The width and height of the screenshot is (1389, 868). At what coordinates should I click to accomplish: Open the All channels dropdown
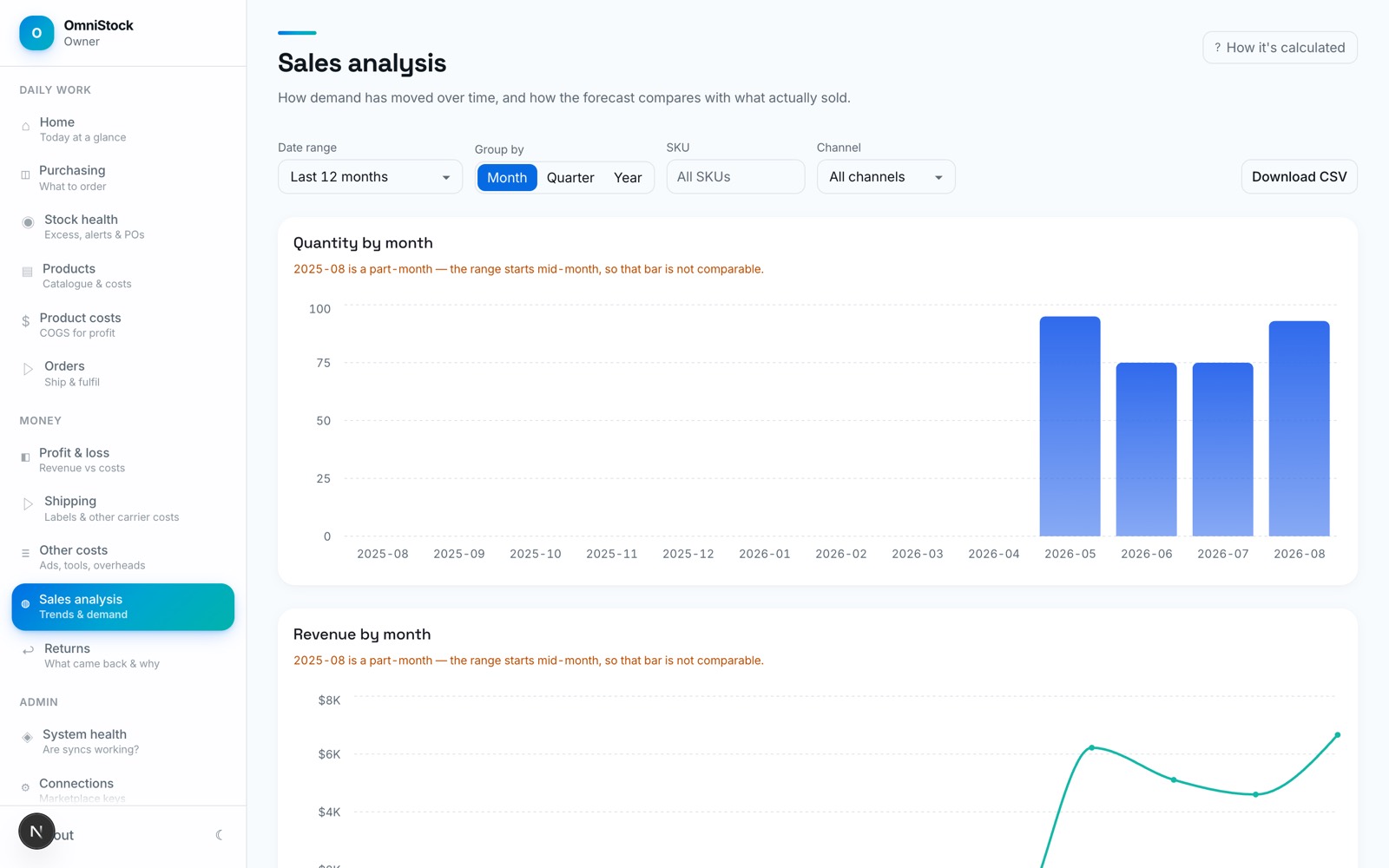(x=885, y=177)
